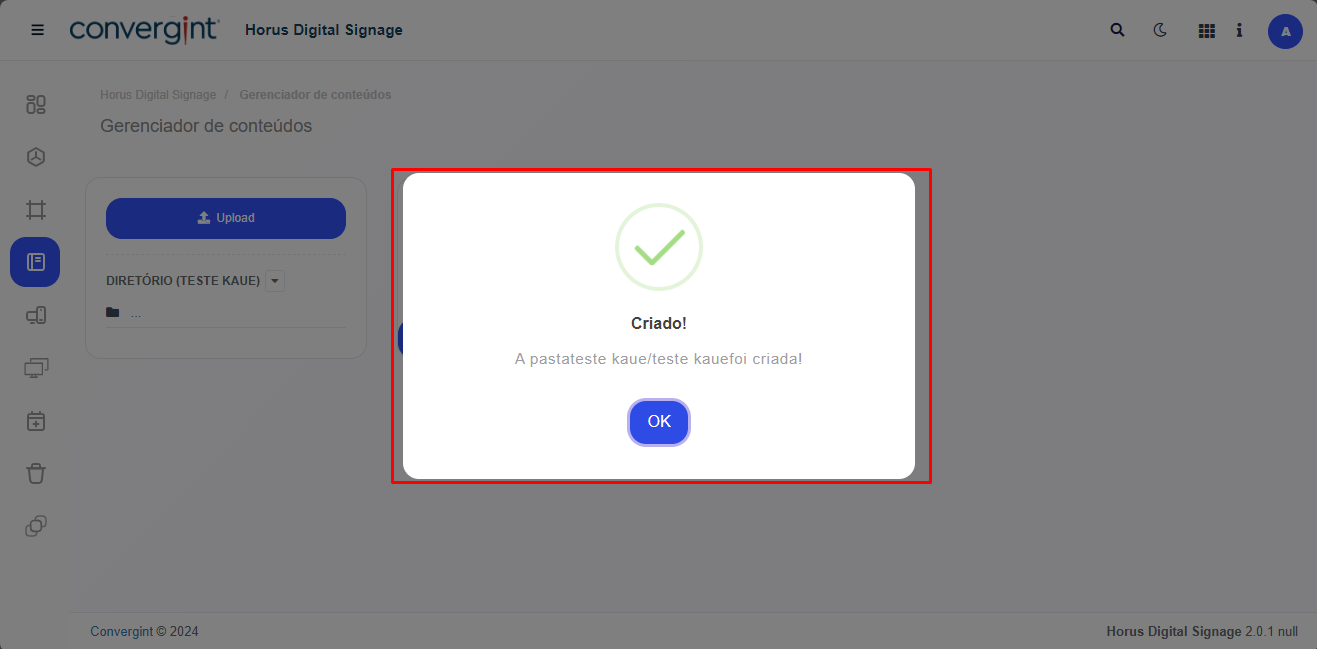
Task: Select the frame layout sidebar icon
Action: 36,210
